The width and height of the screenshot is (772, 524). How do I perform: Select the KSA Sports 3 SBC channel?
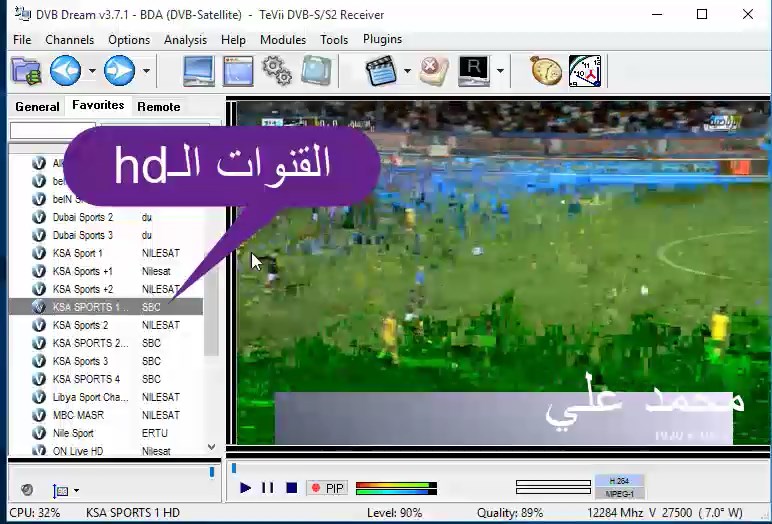pos(106,361)
